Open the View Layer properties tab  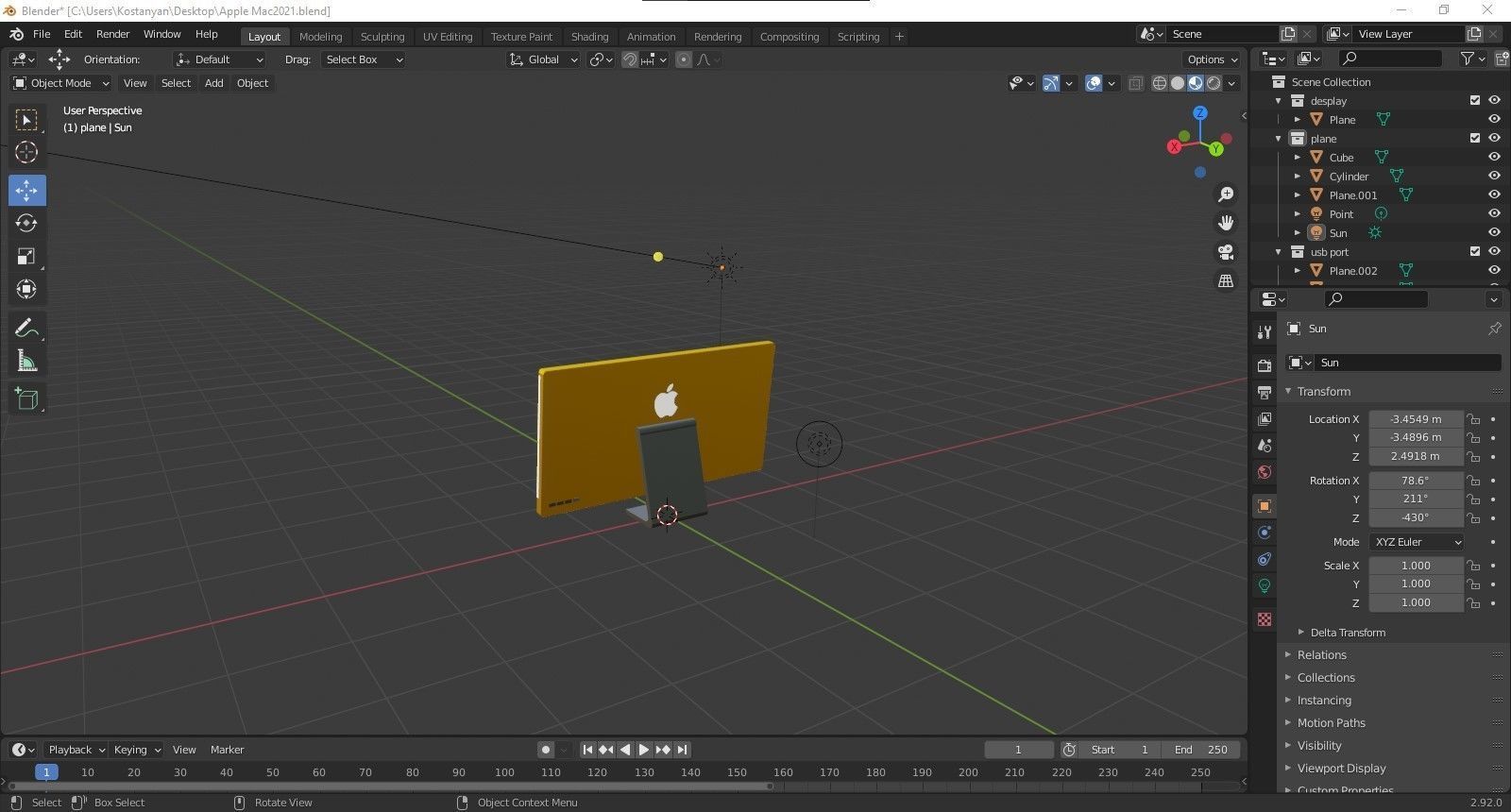(x=1265, y=418)
